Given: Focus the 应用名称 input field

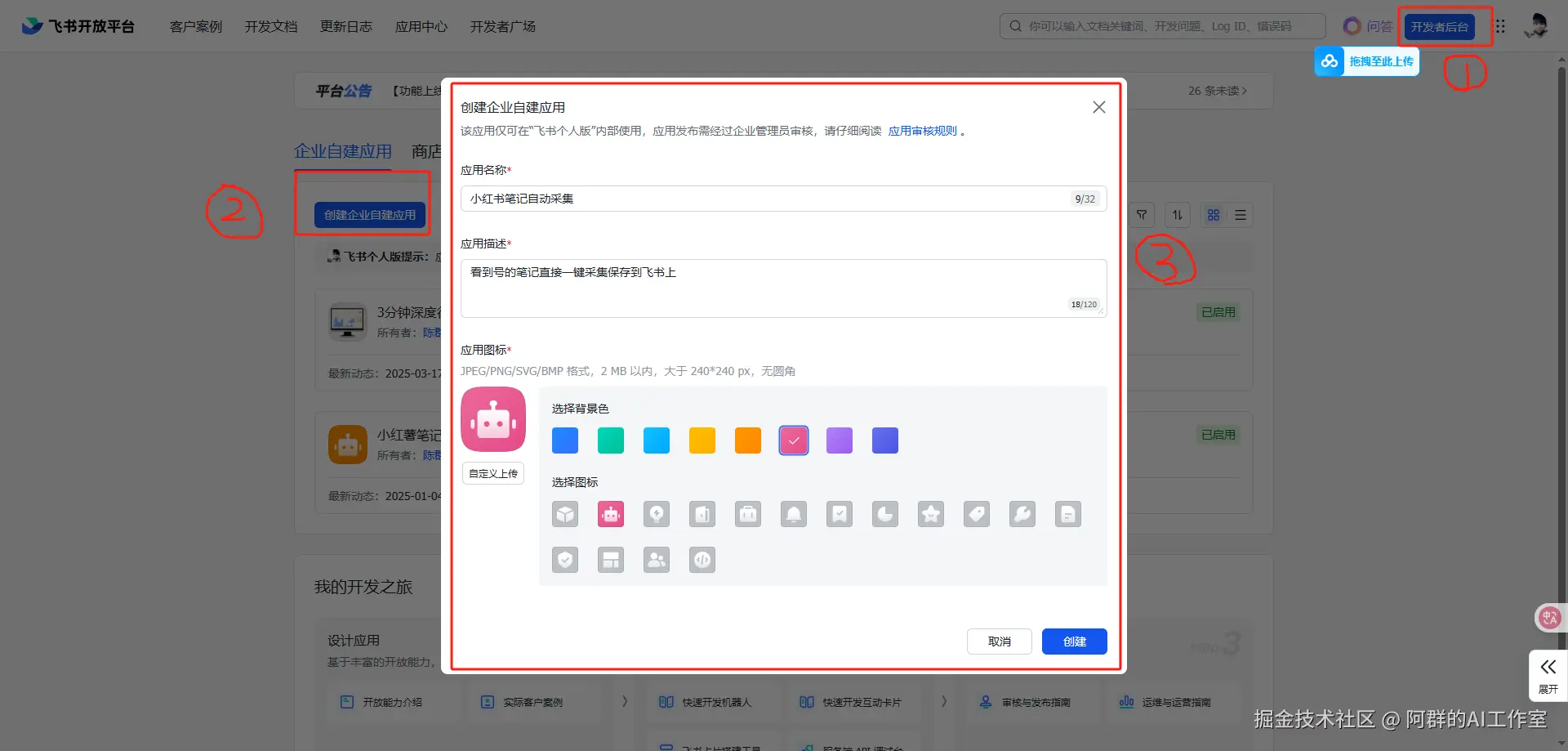Looking at the screenshot, I should pyautogui.click(x=784, y=199).
